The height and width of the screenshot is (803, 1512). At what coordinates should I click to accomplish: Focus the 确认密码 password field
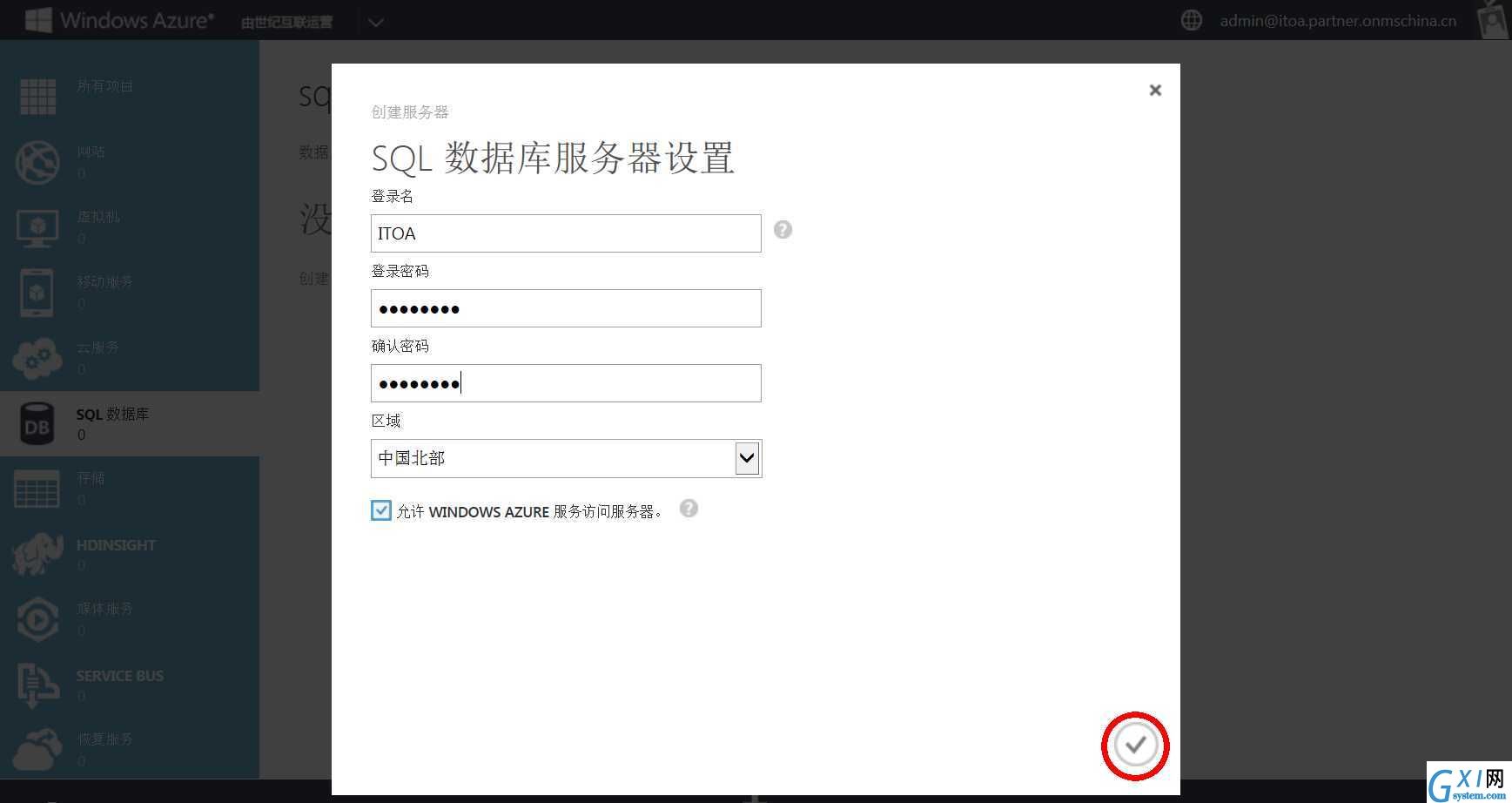pyautogui.click(x=566, y=383)
